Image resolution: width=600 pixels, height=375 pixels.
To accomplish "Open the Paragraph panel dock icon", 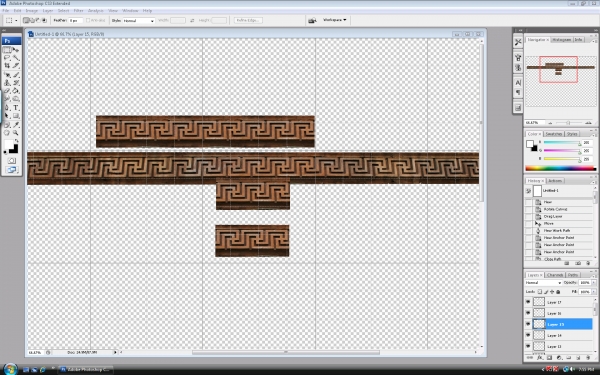I will 518,92.
